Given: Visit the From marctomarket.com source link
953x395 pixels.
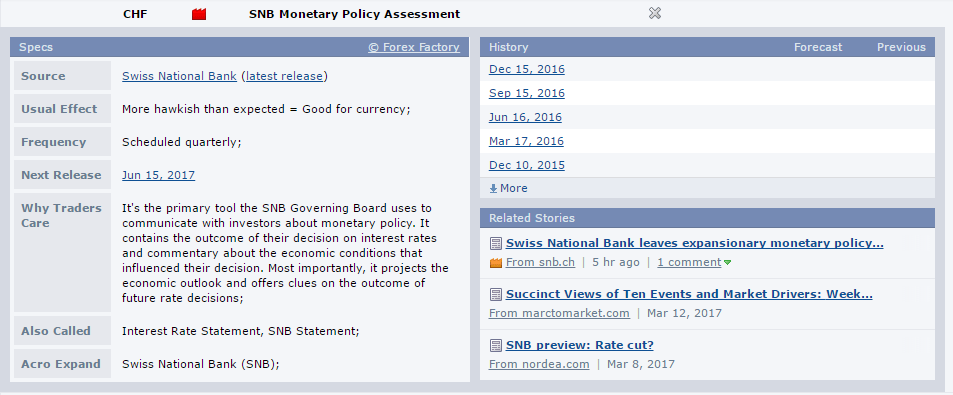Looking at the screenshot, I should 559,313.
